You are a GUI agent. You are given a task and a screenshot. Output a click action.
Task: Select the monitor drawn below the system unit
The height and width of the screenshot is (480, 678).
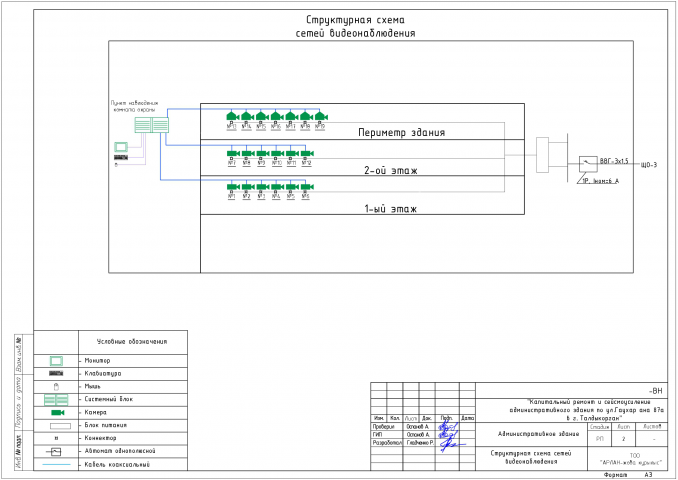click(x=121, y=147)
